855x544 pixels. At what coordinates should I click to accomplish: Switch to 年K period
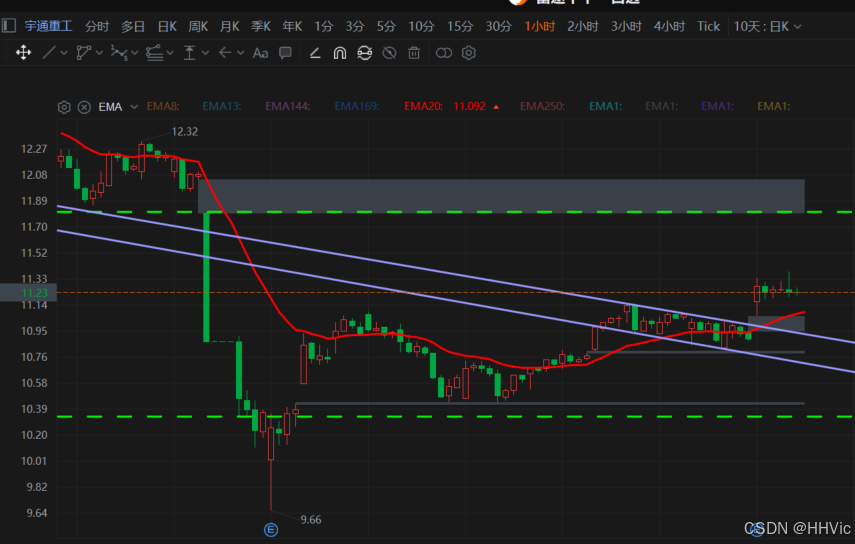[292, 26]
